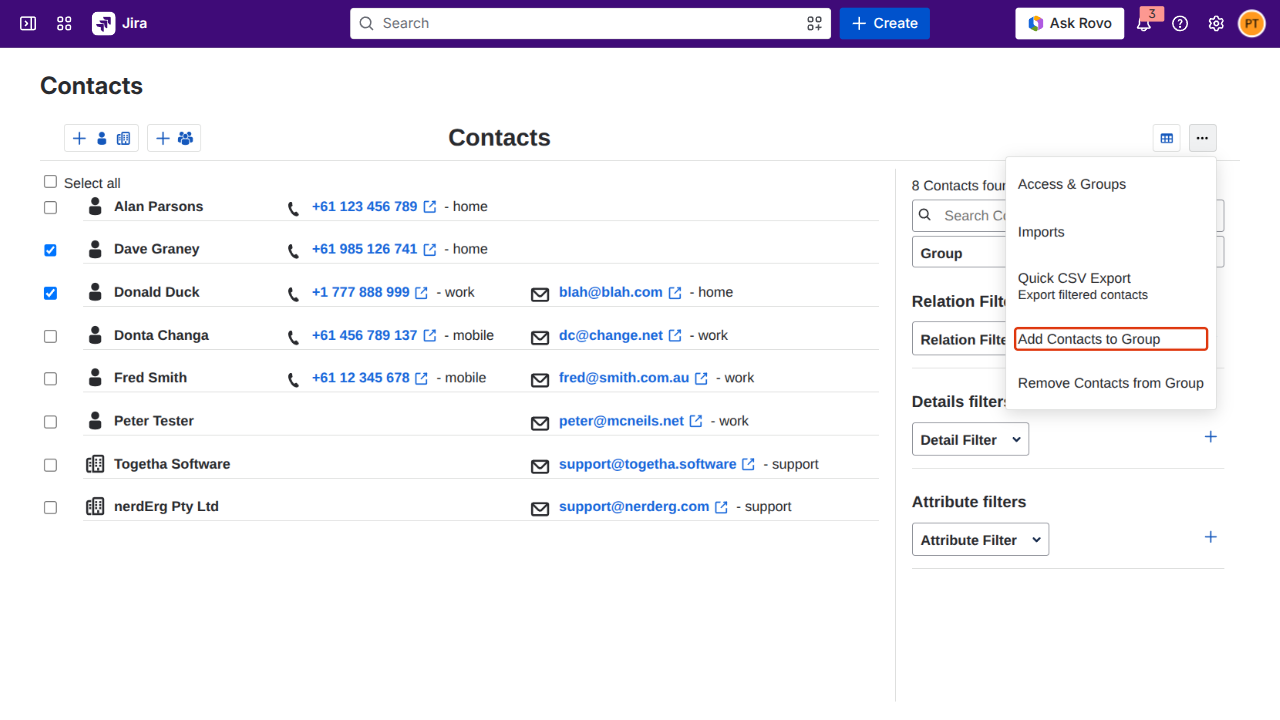Choose Remove Contacts from Group
This screenshot has height=720, width=1280.
[1111, 383]
